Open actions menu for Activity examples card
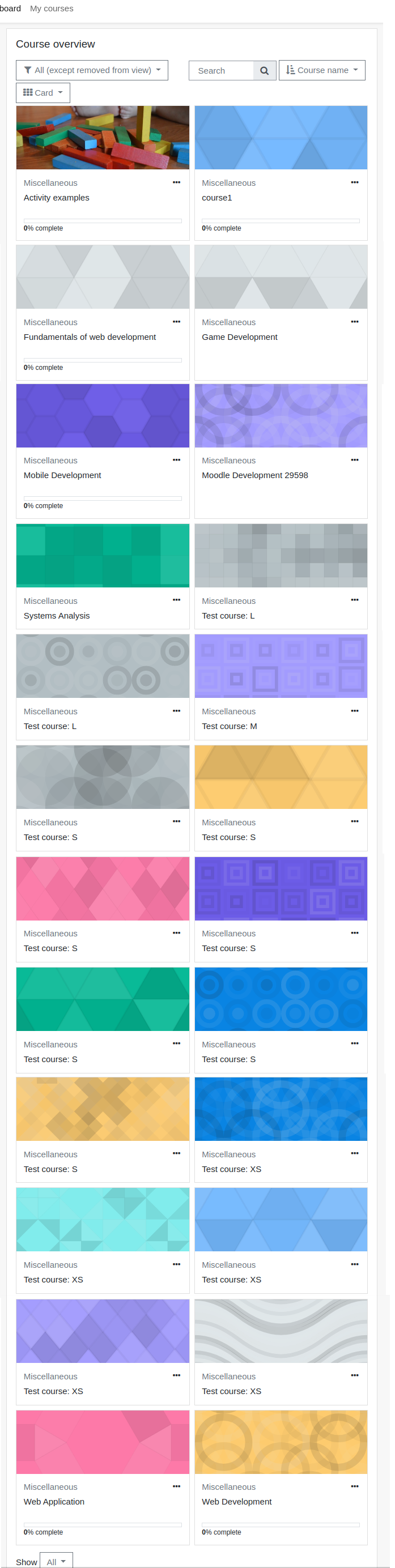This screenshot has width=395, height=1568. click(x=176, y=182)
